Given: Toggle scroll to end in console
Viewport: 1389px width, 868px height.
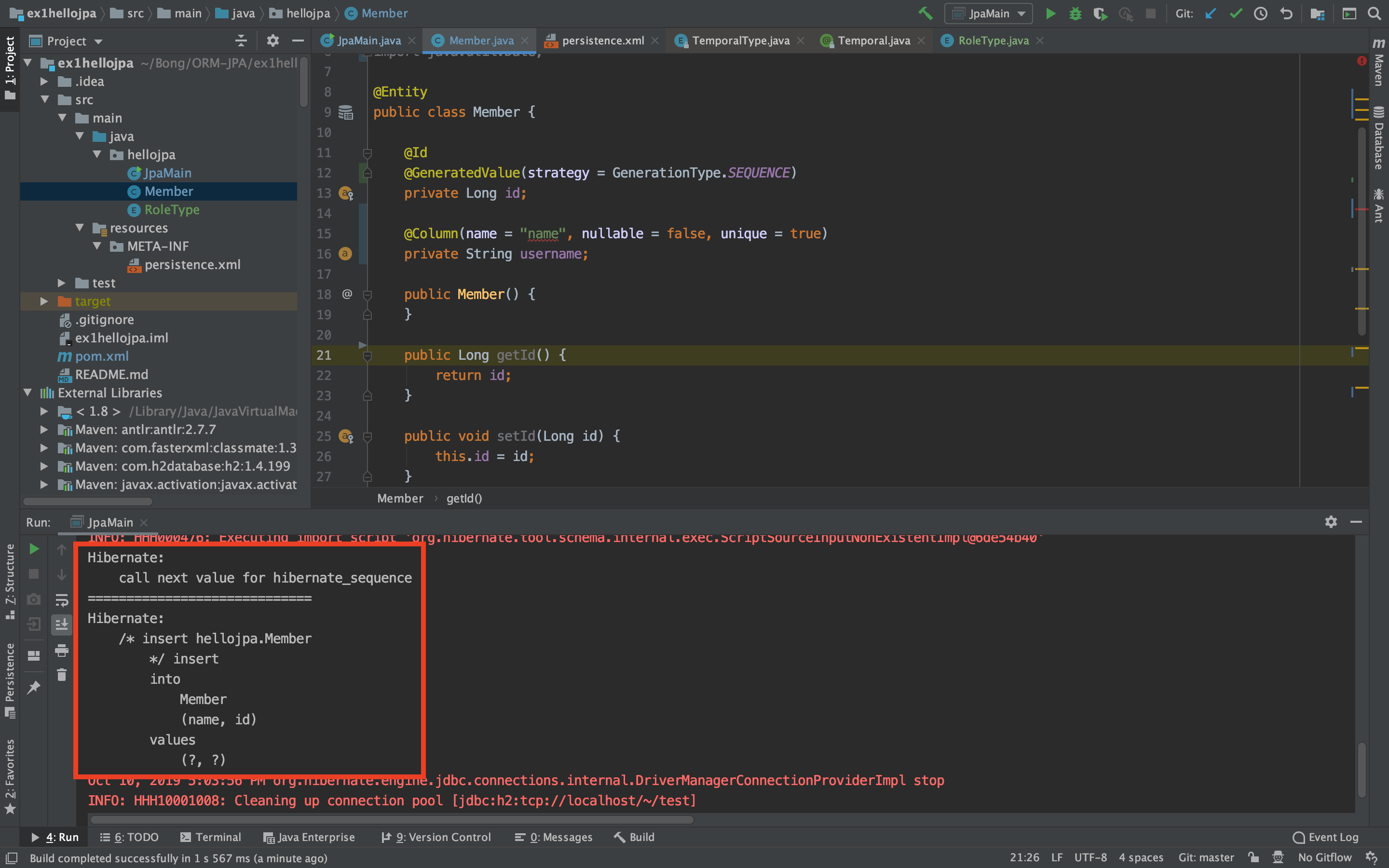Looking at the screenshot, I should [61, 624].
